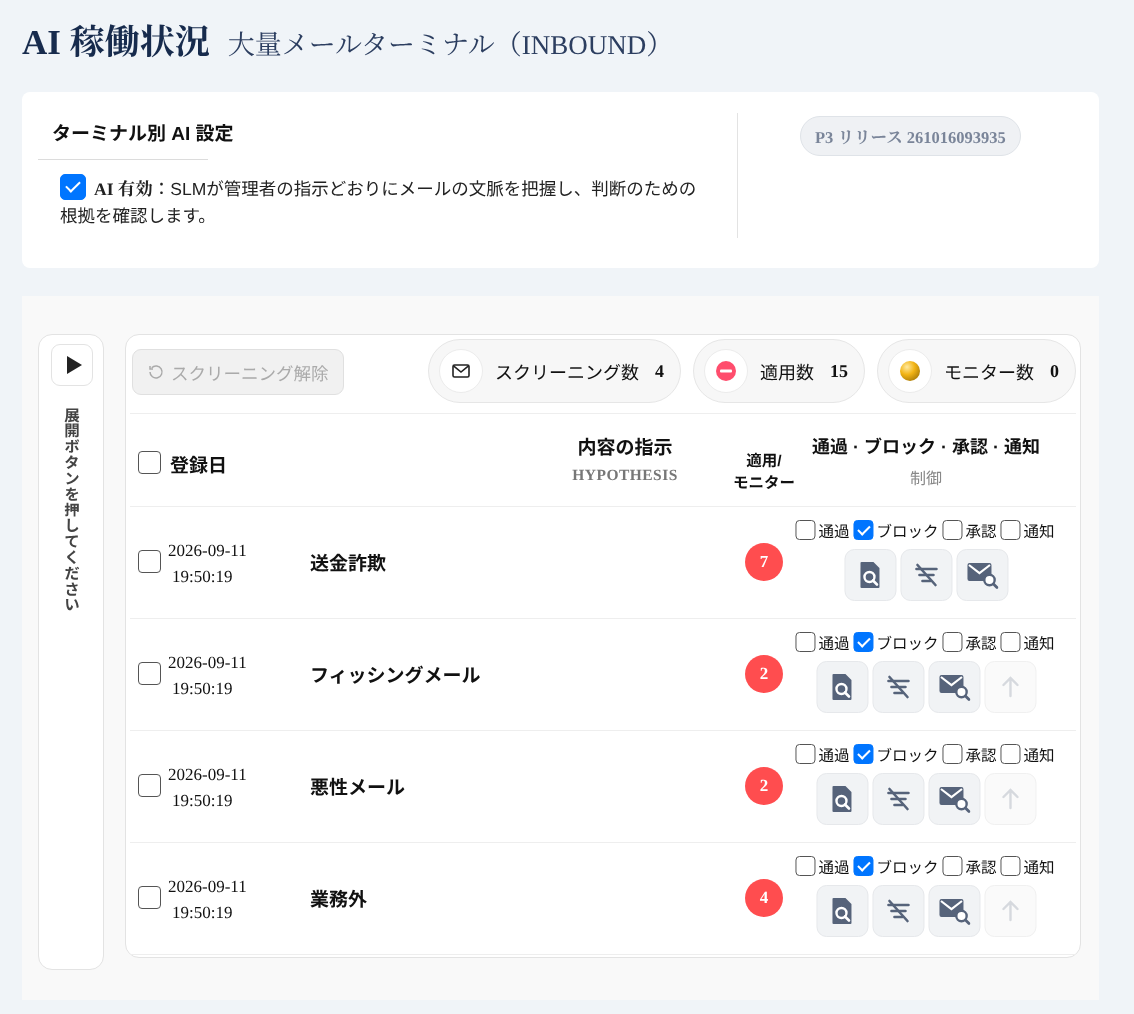Screen dimensions: 1134x1014
Task: Click 適用数 15 counter pill
Action: 779,371
